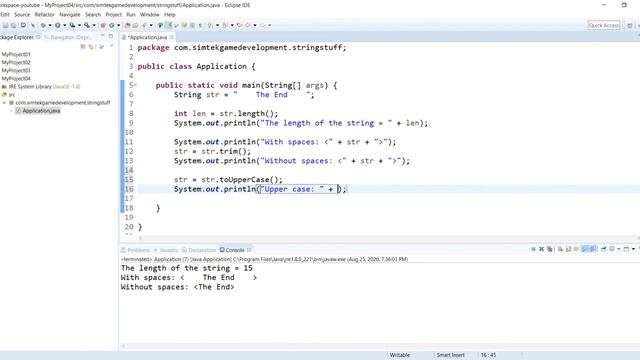Select MyProject01 in Package Explorer
The width and height of the screenshot is (640, 360).
(x=16, y=54)
